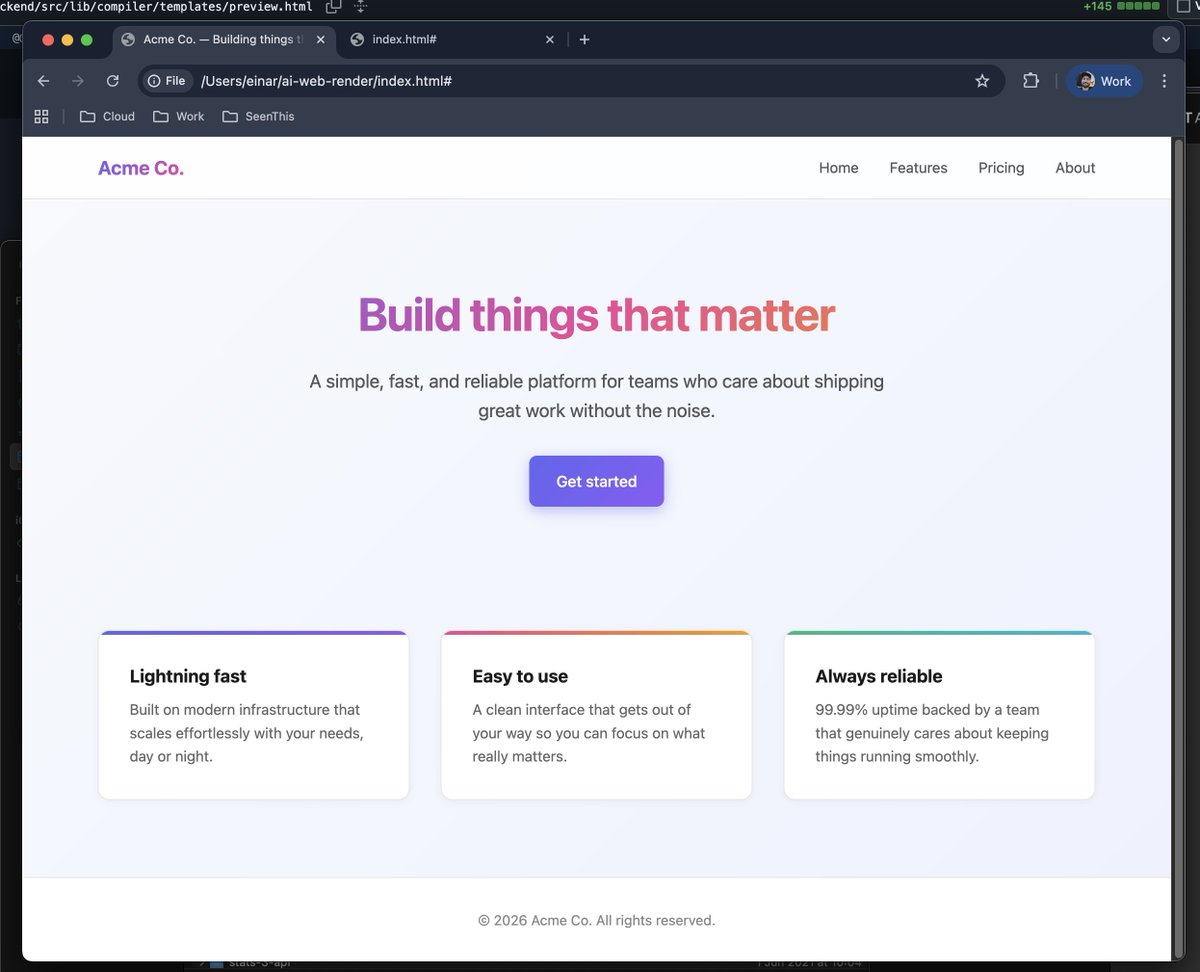Click the green full-screen window button
This screenshot has width=1200, height=972.
pyautogui.click(x=87, y=40)
